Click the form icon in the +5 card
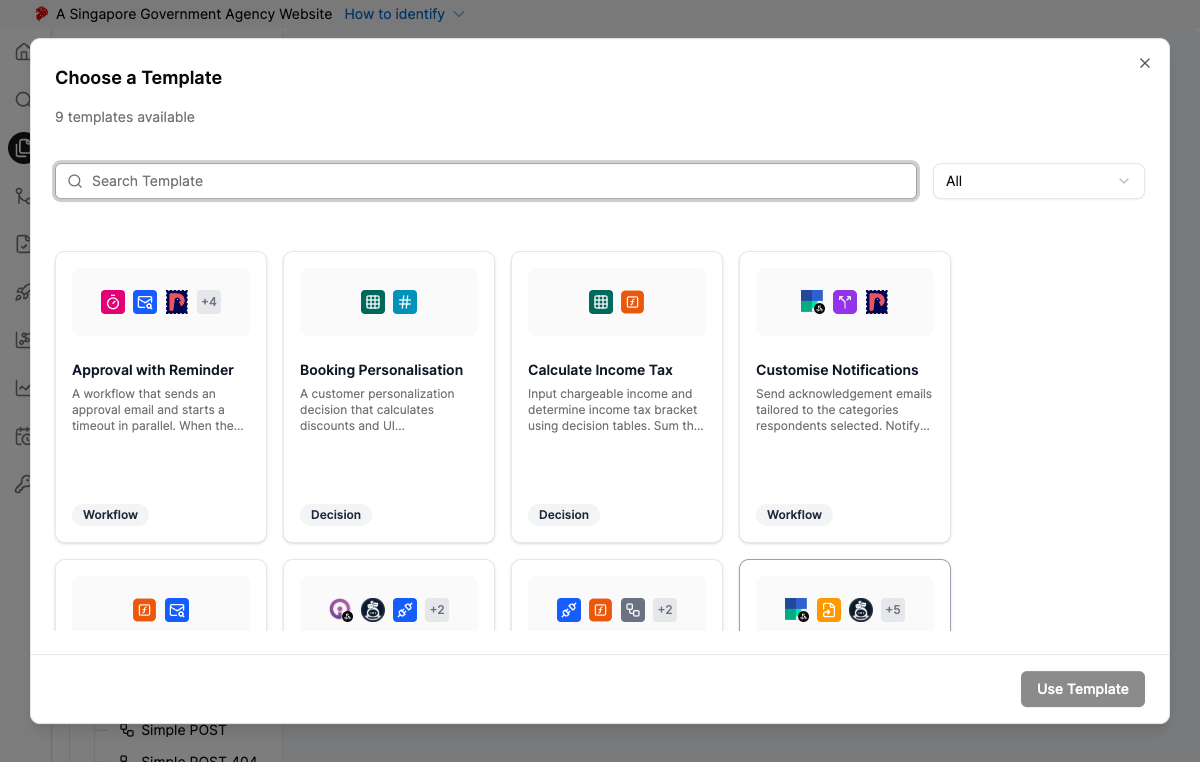Viewport: 1200px width, 762px height. 797,610
